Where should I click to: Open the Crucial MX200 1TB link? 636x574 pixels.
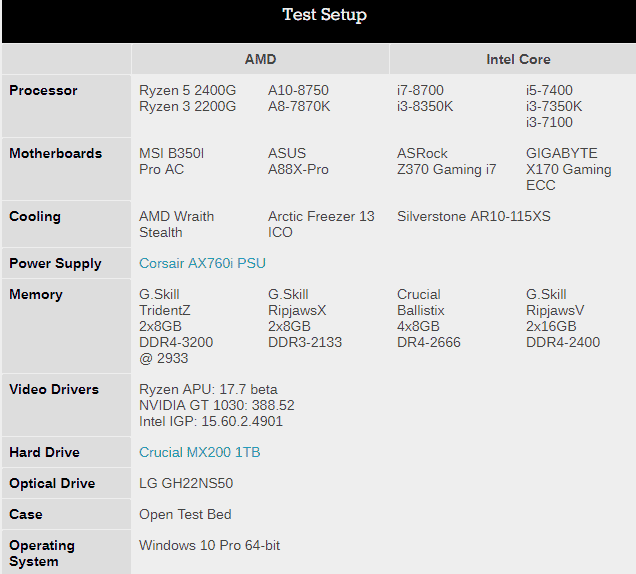pos(200,452)
